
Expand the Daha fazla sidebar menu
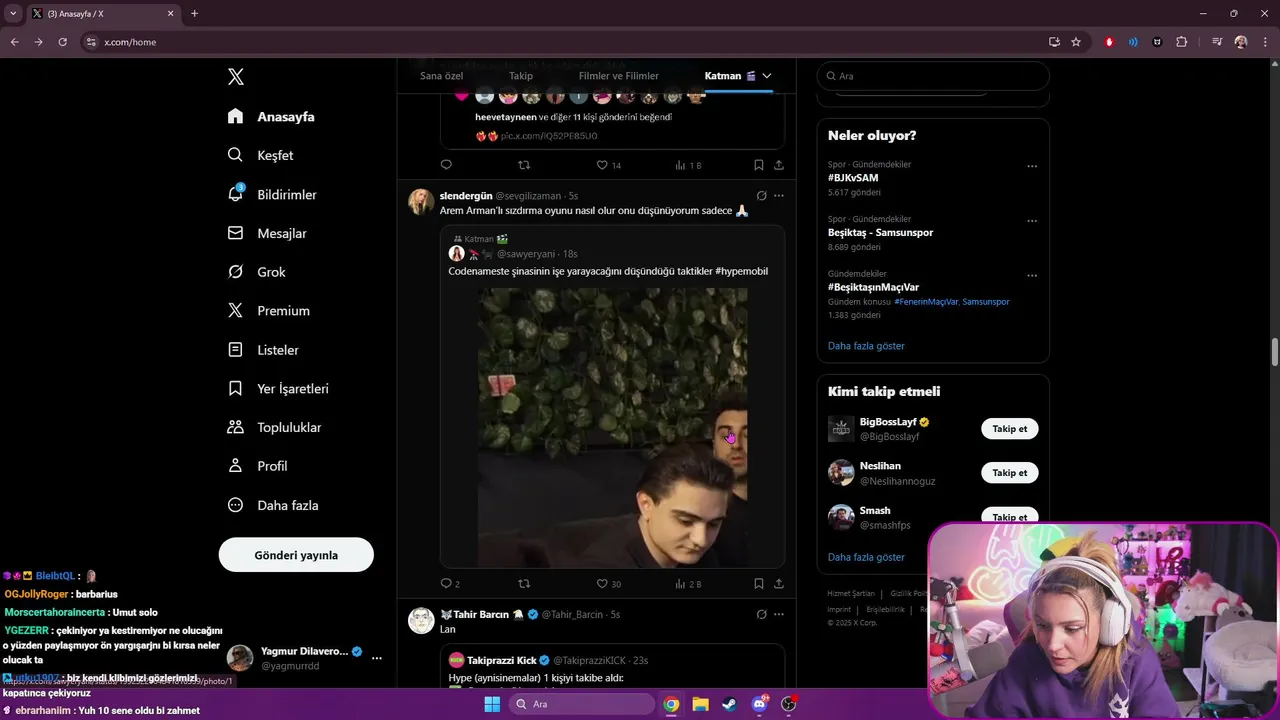[x=272, y=505]
